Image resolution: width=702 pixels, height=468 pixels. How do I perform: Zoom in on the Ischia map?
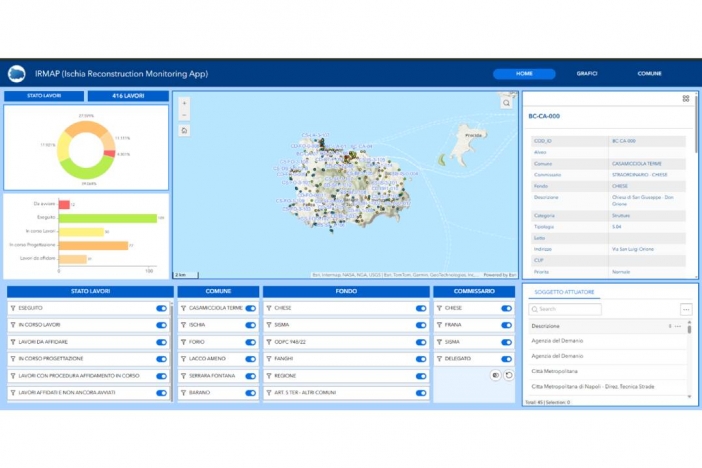click(x=184, y=103)
